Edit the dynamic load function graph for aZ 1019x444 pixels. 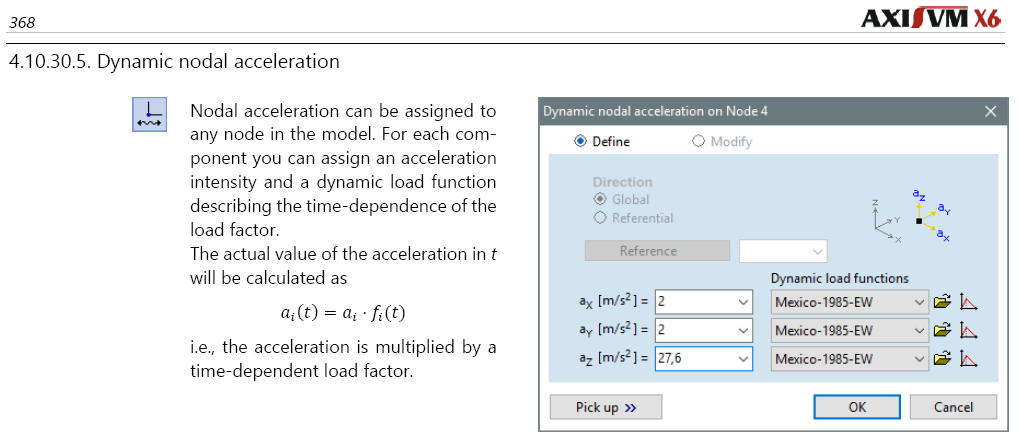pyautogui.click(x=968, y=359)
